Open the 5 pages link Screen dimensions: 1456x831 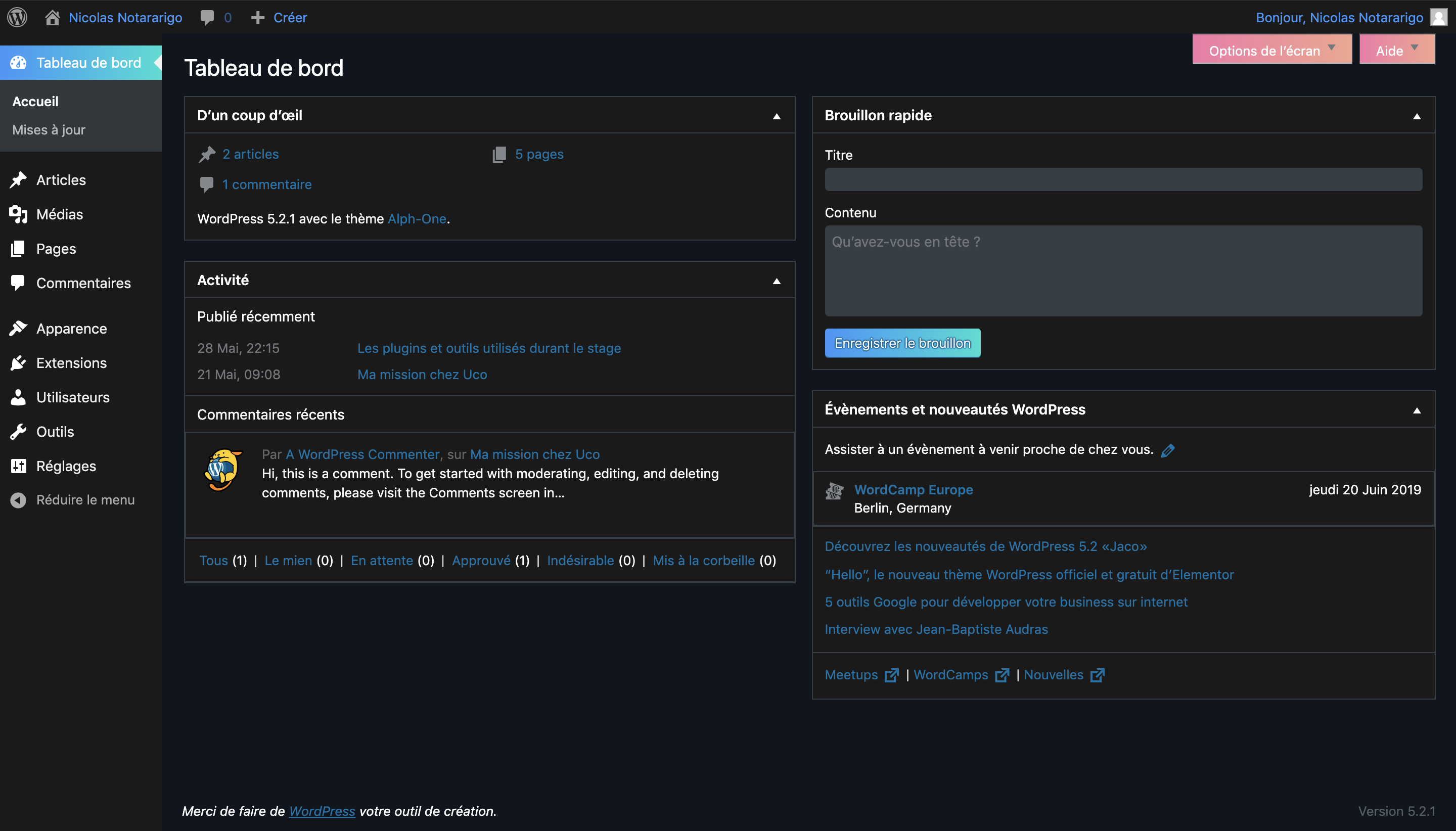(x=539, y=154)
